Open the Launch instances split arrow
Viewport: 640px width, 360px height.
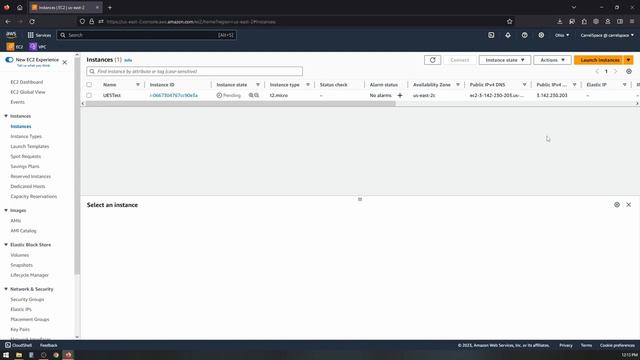pyautogui.click(x=628, y=60)
